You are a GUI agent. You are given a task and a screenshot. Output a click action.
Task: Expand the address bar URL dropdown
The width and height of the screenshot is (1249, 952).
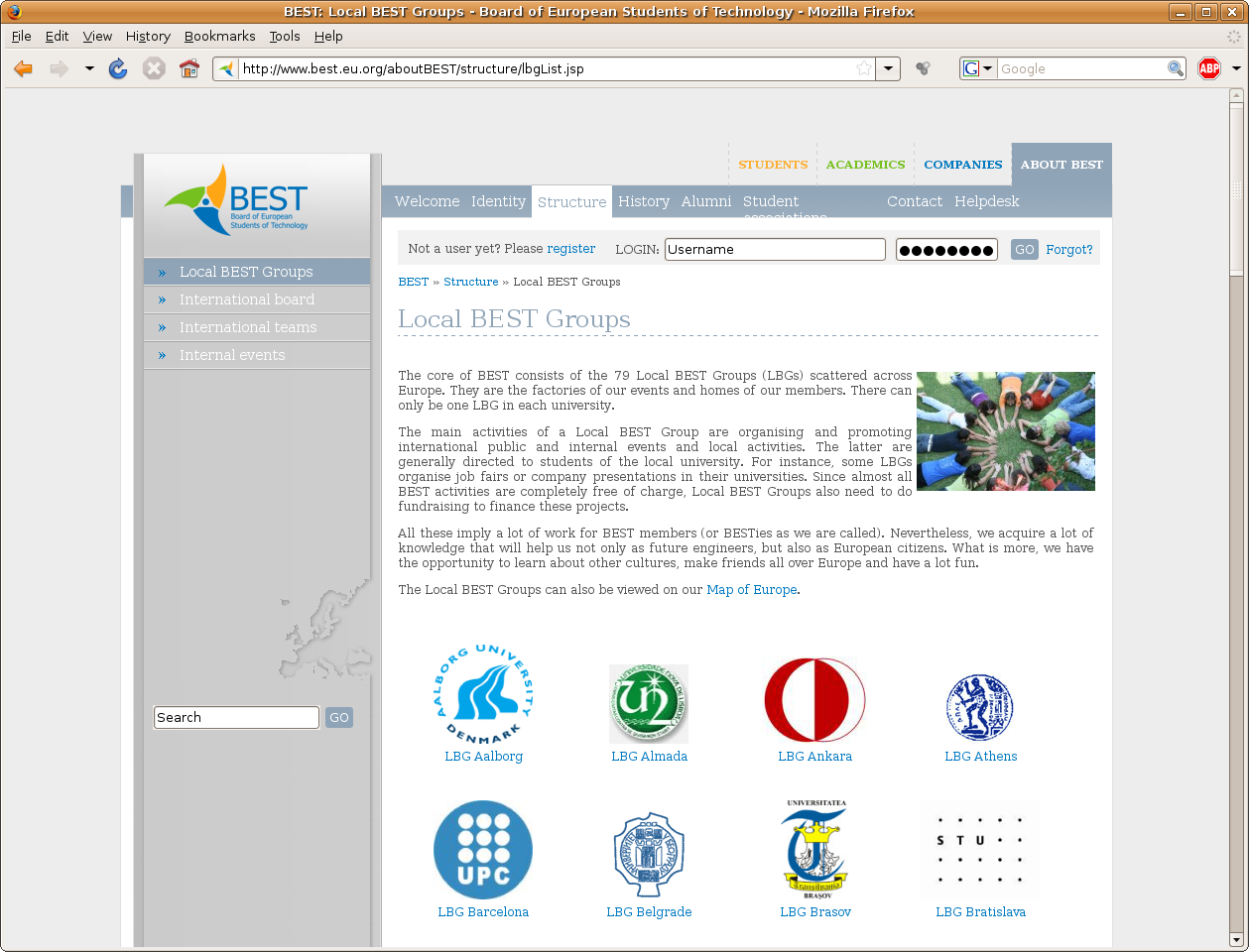[889, 68]
